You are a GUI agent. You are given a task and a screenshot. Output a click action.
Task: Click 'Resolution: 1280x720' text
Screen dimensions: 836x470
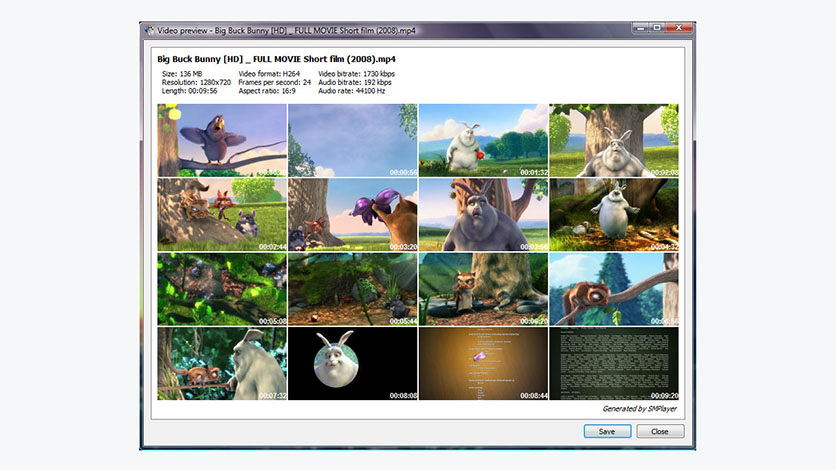[196, 82]
